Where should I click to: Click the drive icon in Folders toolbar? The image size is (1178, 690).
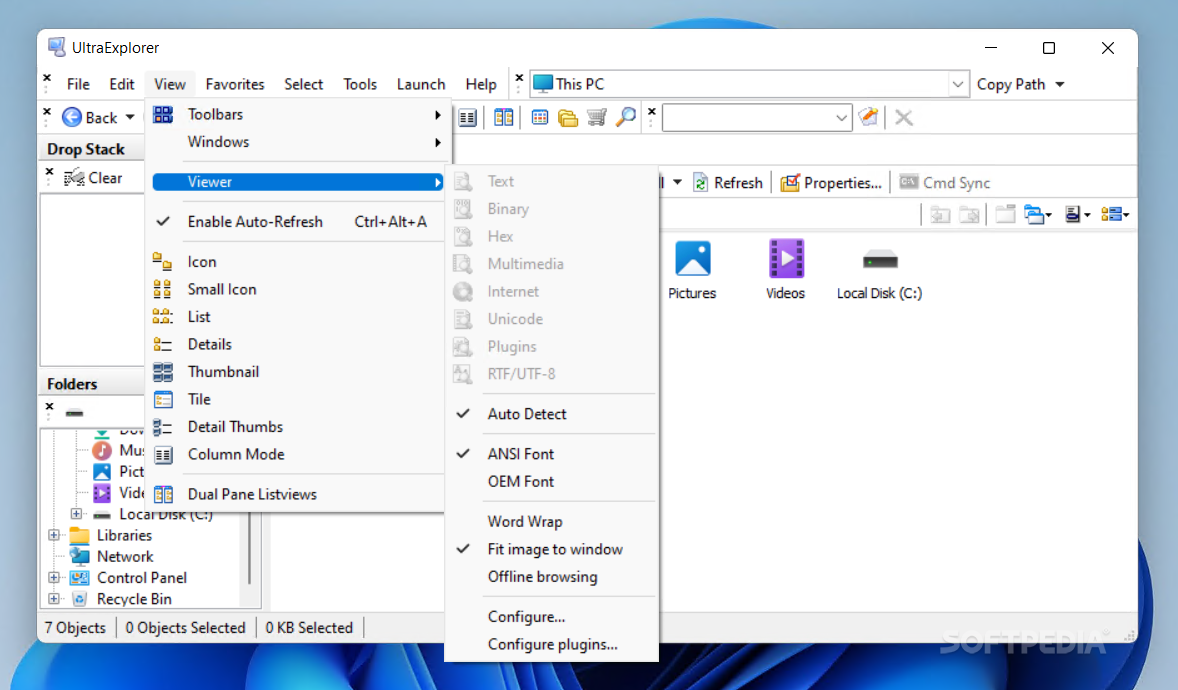[x=74, y=413]
